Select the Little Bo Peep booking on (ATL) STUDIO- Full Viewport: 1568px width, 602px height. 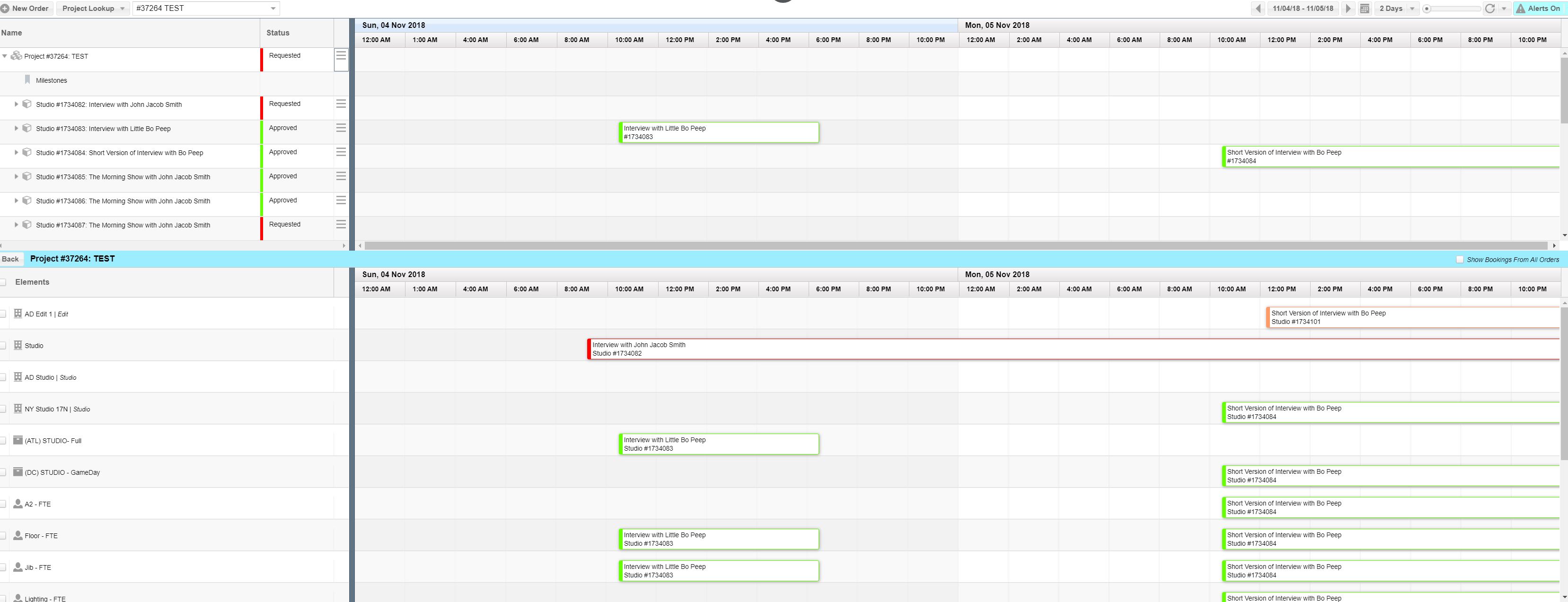(718, 444)
